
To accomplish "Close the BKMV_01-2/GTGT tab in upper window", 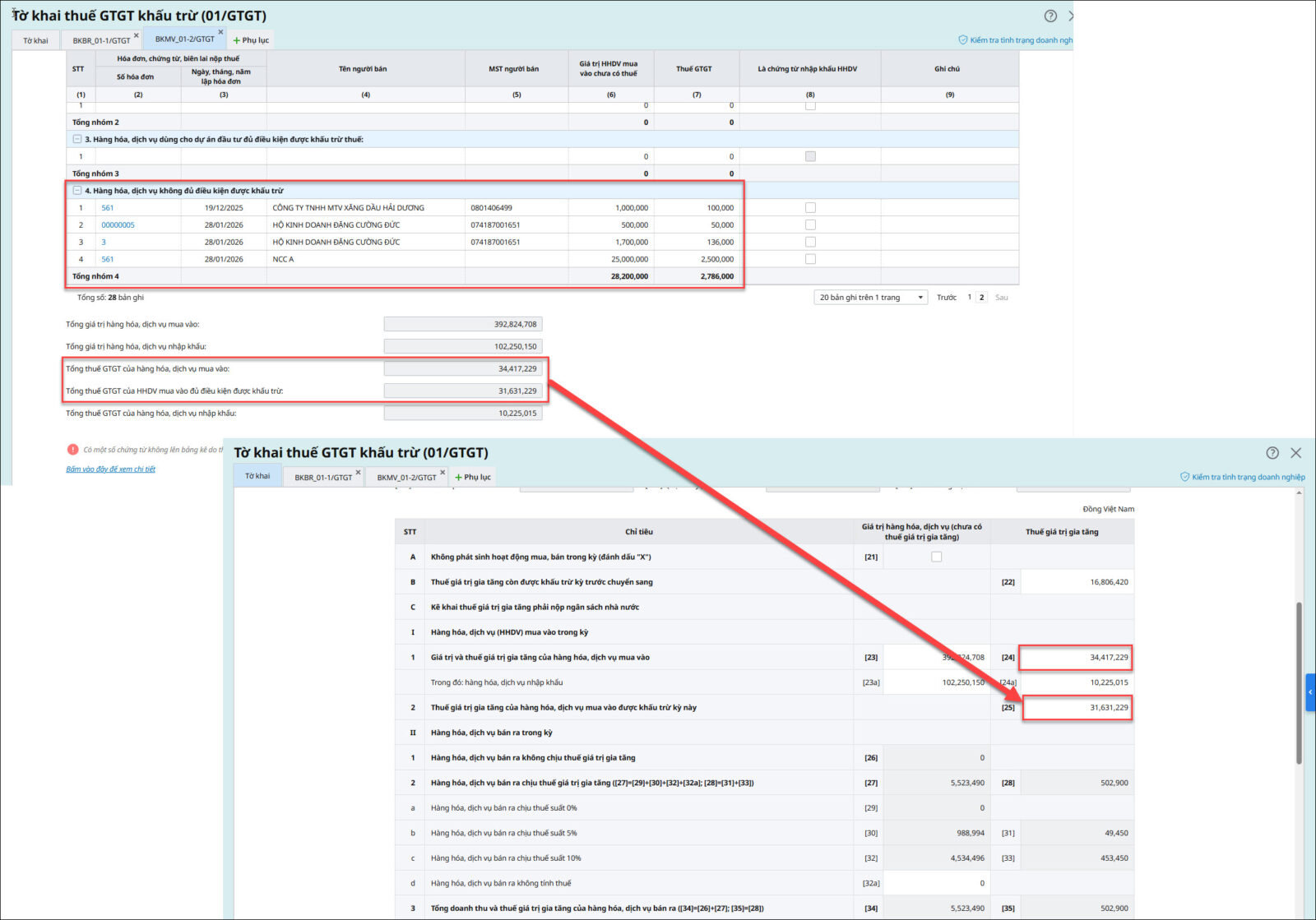I will pyautogui.click(x=220, y=33).
